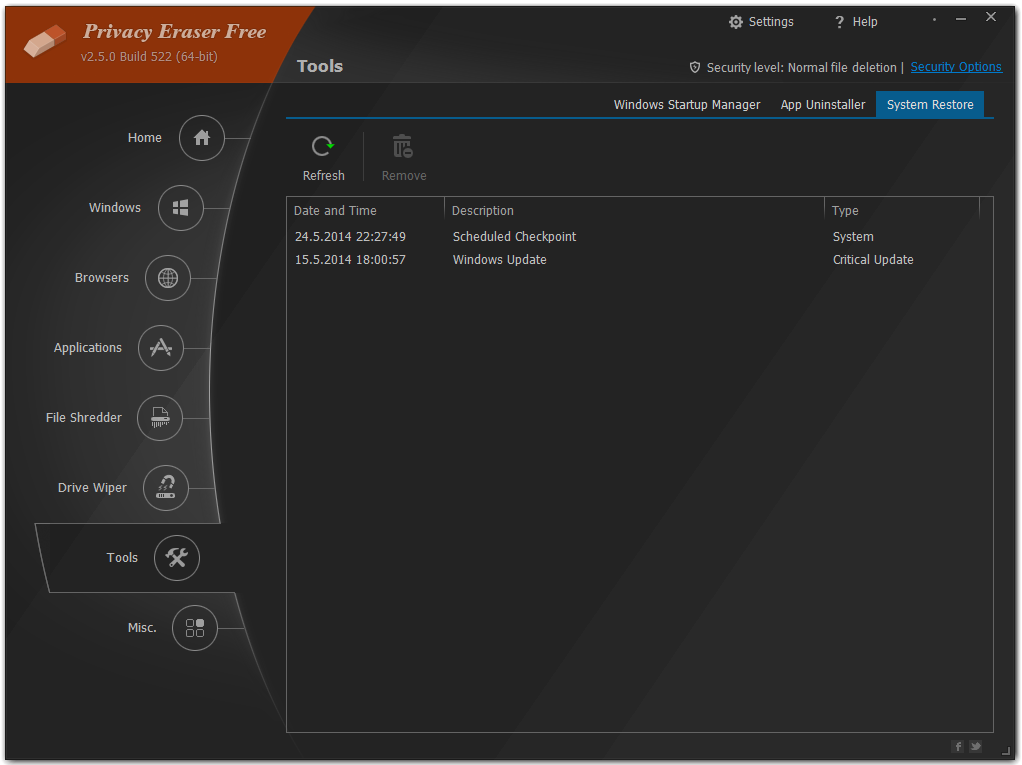Click the Windows Update description
This screenshot has width=1022, height=765.
point(500,260)
